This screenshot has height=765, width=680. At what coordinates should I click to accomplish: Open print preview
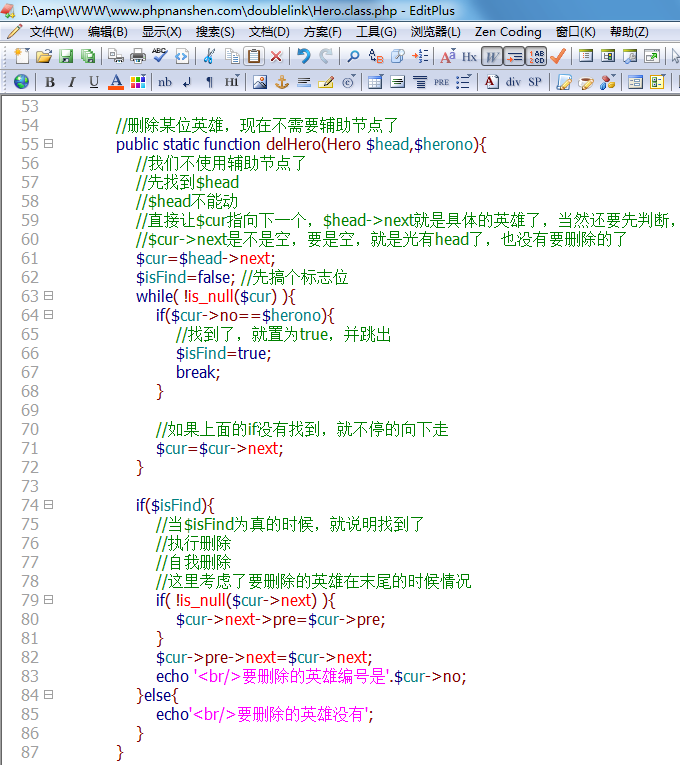click(x=116, y=57)
